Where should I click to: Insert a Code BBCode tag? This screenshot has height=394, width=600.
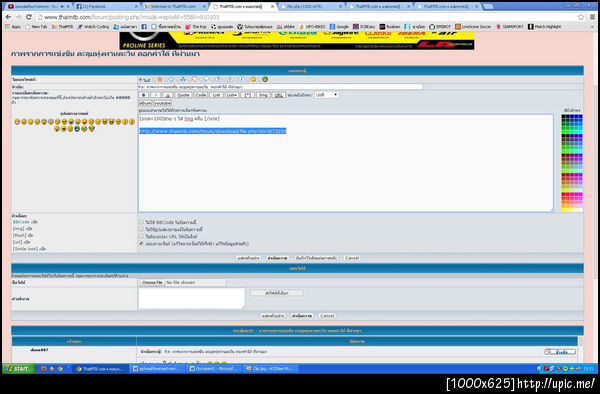[x=201, y=95]
